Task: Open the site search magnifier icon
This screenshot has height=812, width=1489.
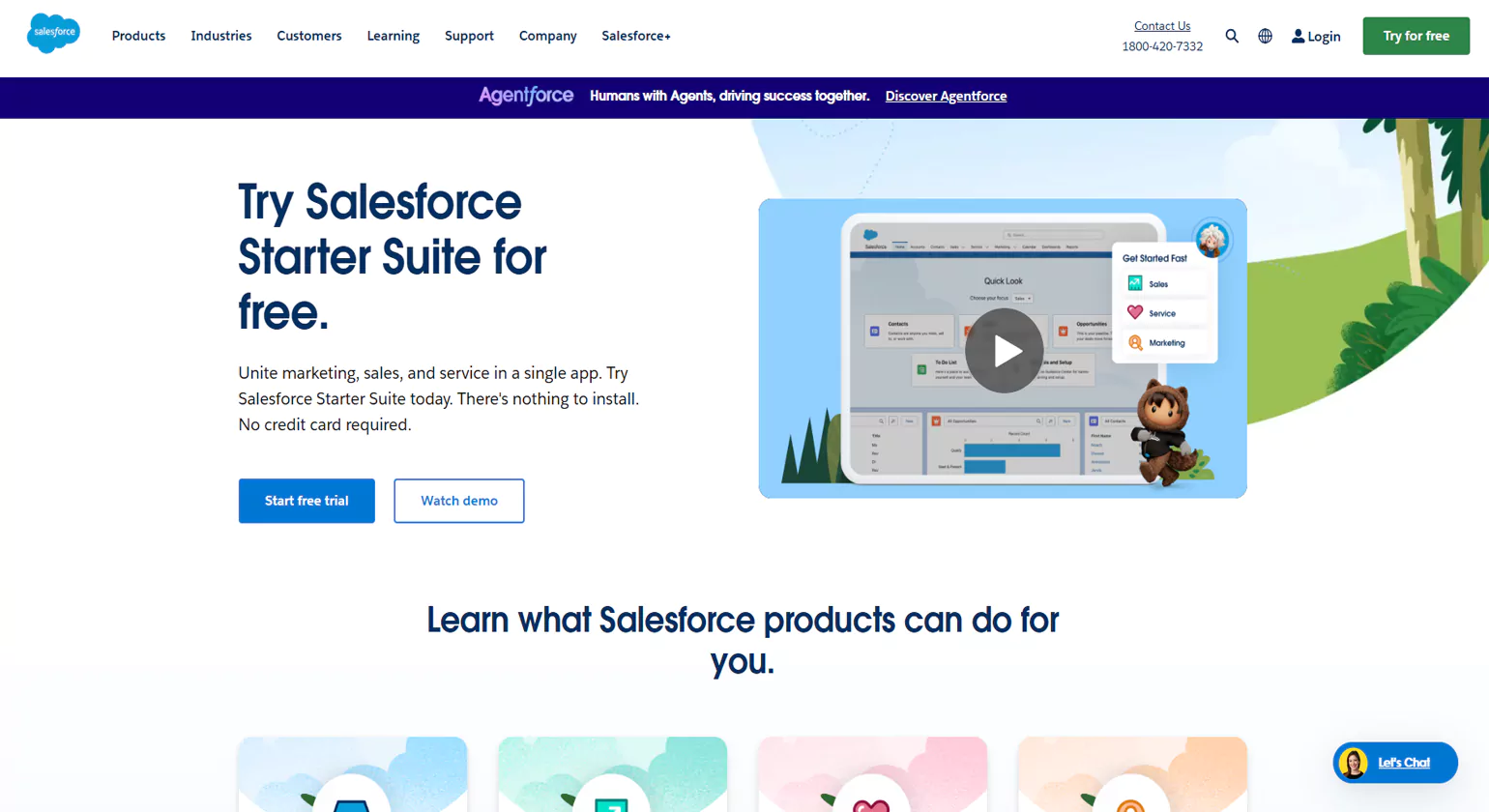Action: click(x=1232, y=36)
